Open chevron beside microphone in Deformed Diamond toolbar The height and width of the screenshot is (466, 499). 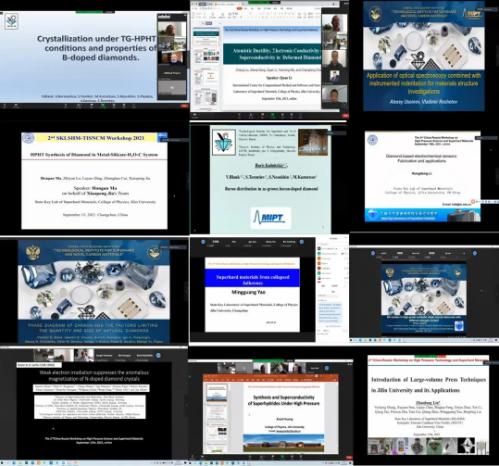[199, 114]
